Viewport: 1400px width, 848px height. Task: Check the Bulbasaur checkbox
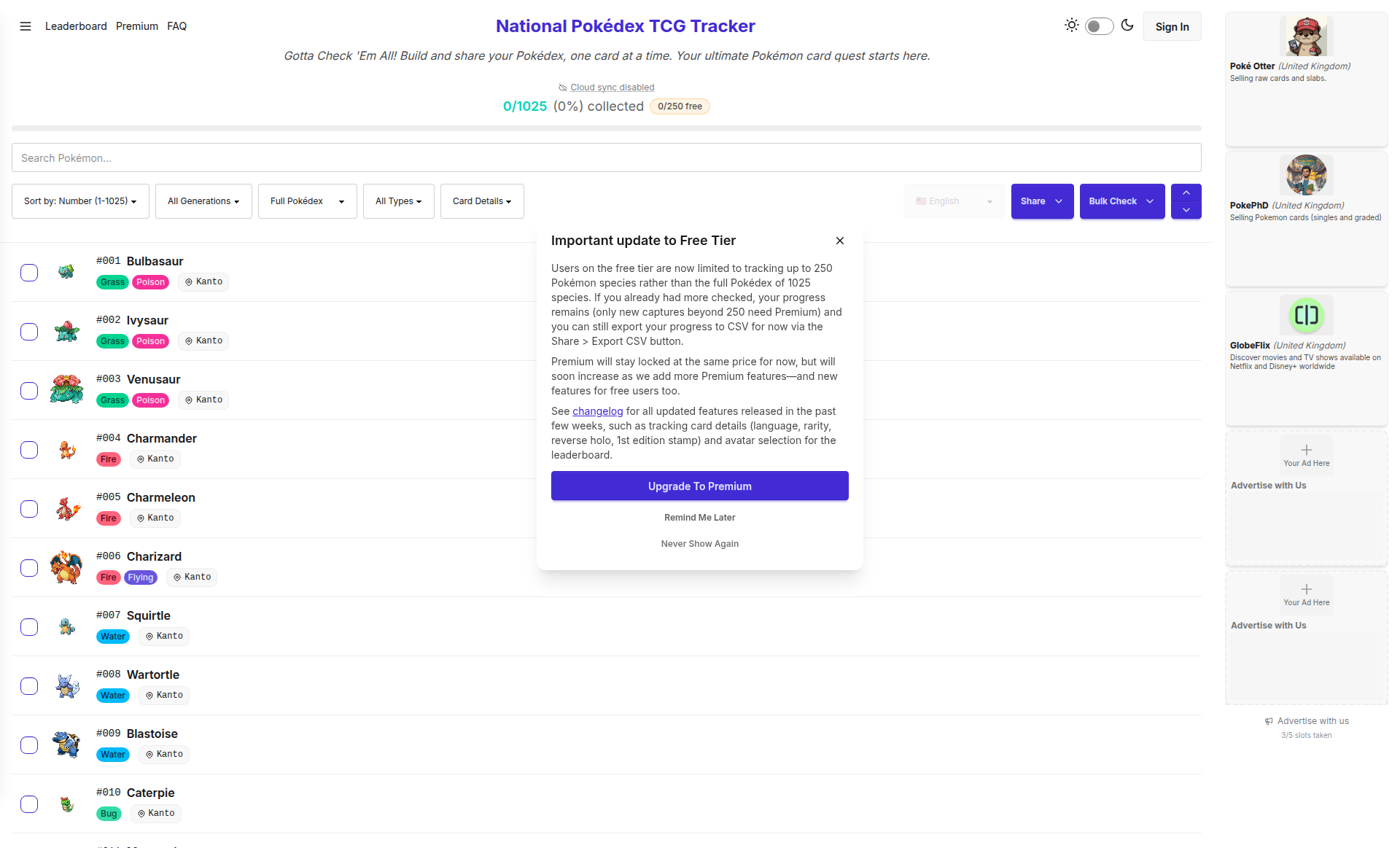point(29,273)
